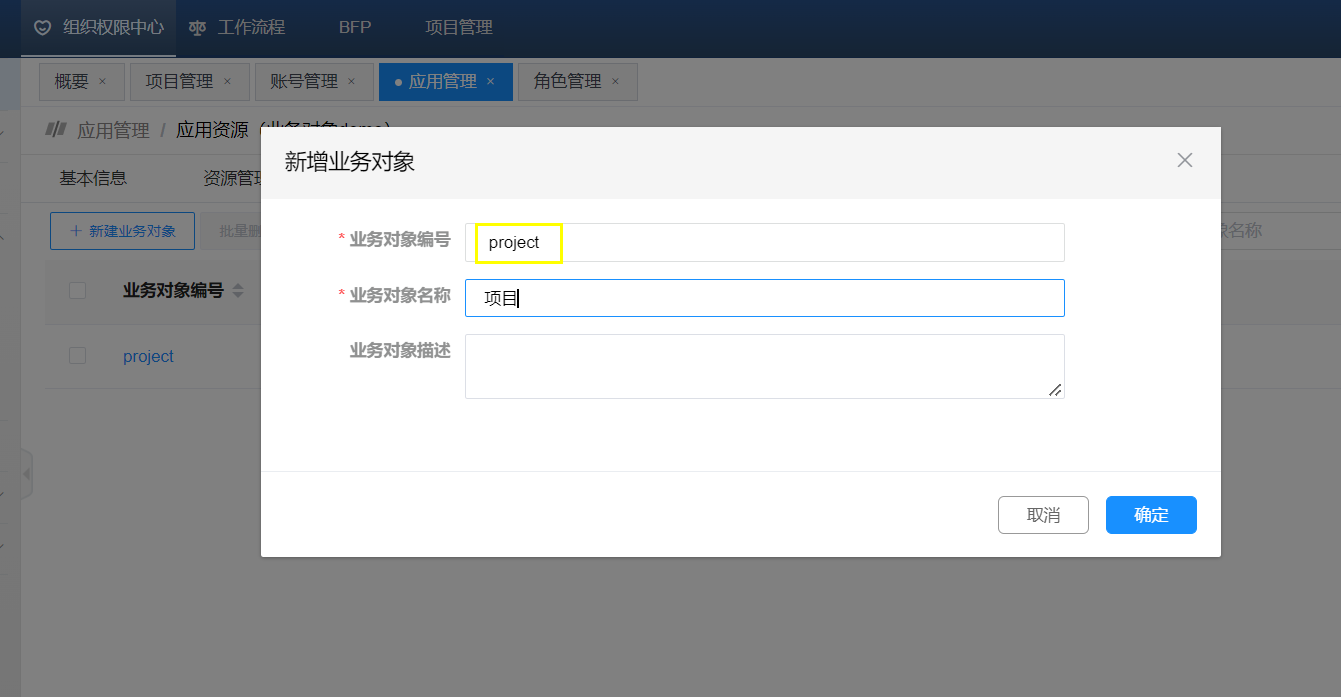Close the 概要 tab with its X

(103, 82)
